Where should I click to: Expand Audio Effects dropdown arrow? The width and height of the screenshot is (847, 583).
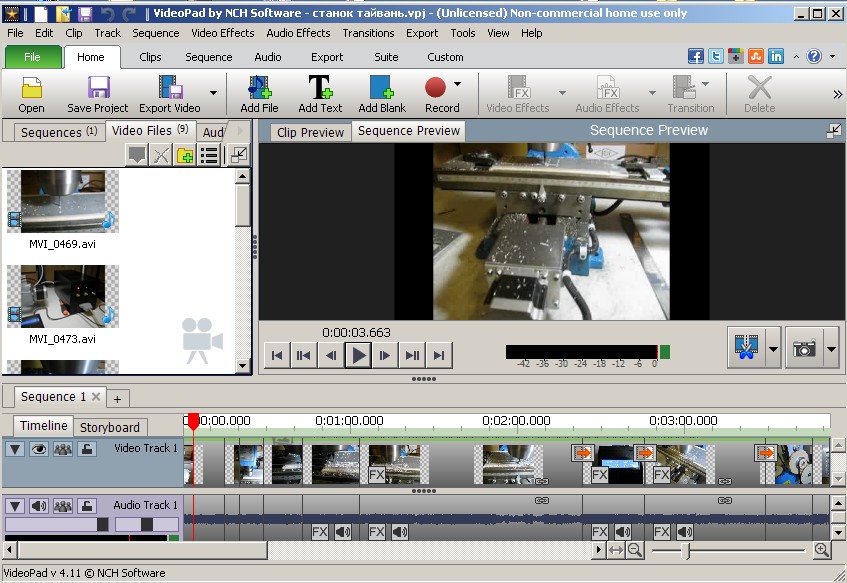(x=653, y=93)
